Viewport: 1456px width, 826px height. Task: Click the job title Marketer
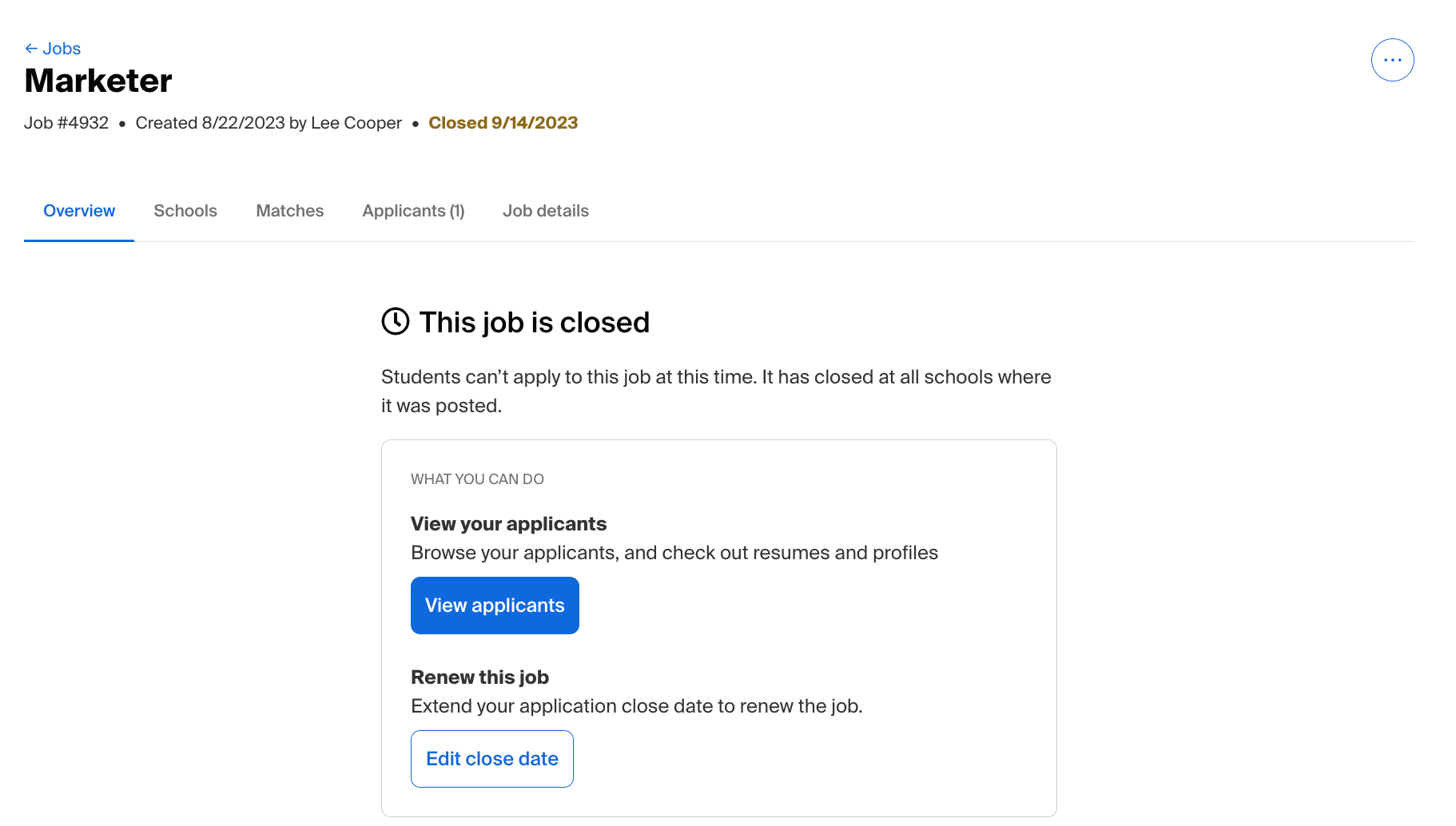[x=97, y=80]
